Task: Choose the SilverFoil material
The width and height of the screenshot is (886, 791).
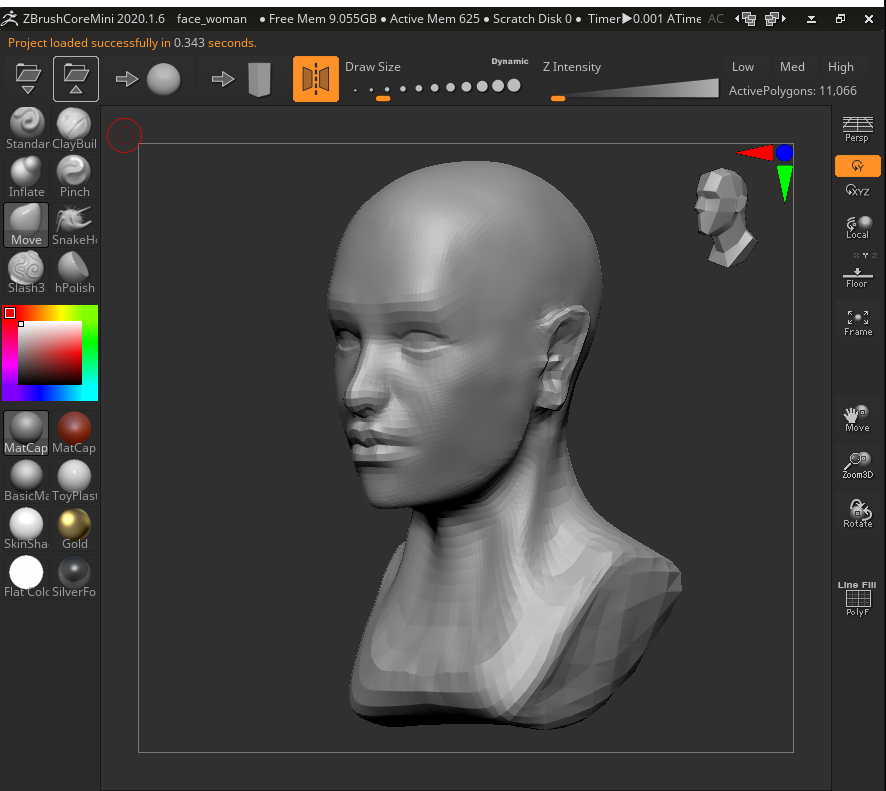Action: tap(74, 576)
